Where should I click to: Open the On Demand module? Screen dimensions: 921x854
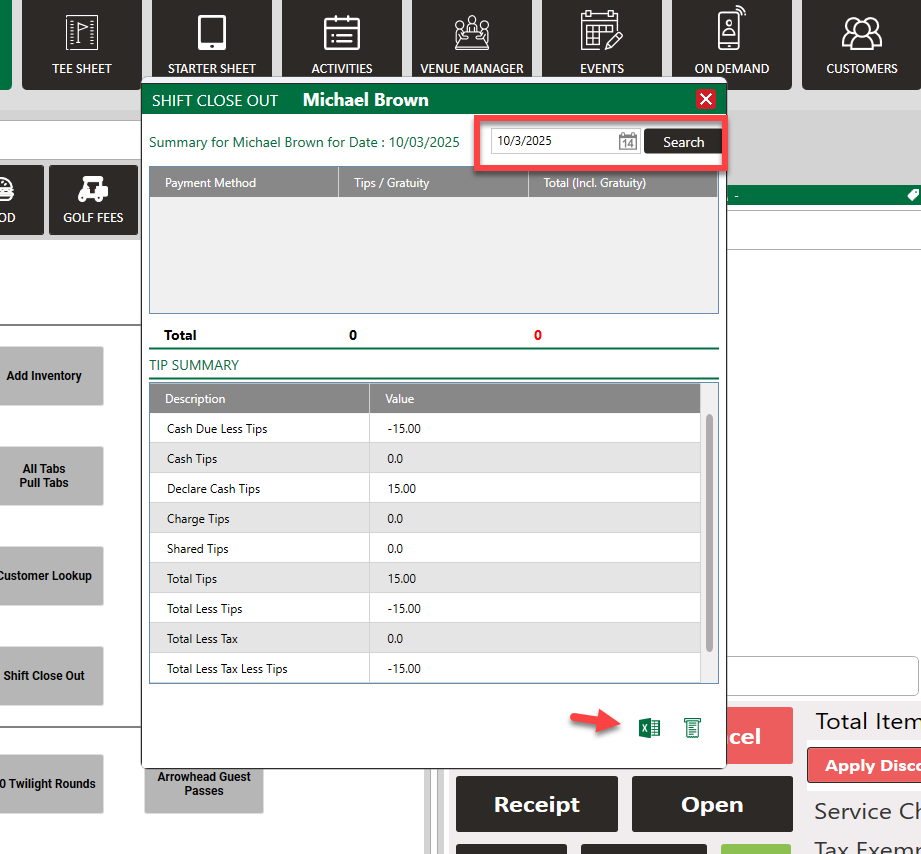point(731,44)
